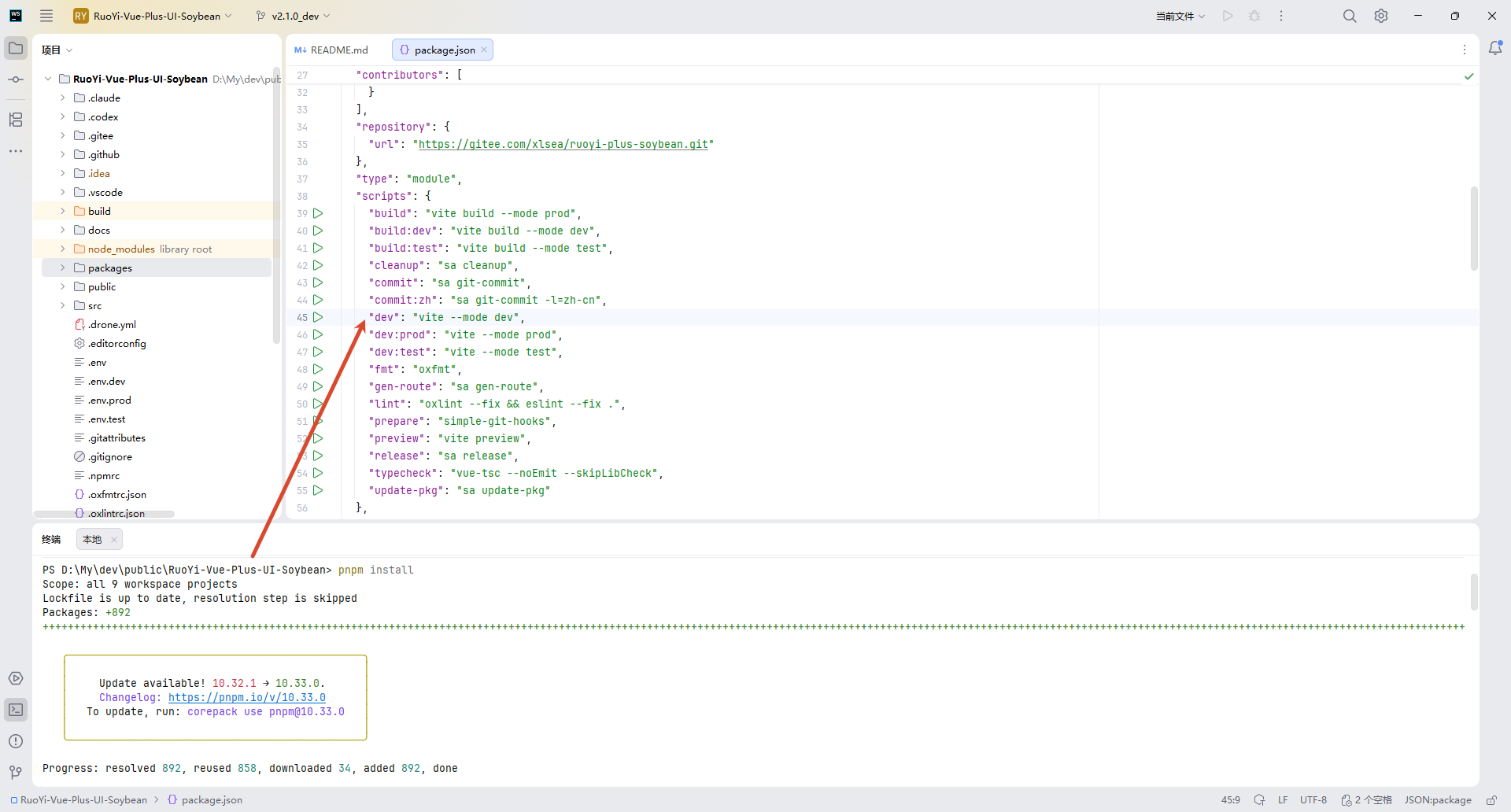
Task: Expand the src folder node
Action: click(x=63, y=305)
